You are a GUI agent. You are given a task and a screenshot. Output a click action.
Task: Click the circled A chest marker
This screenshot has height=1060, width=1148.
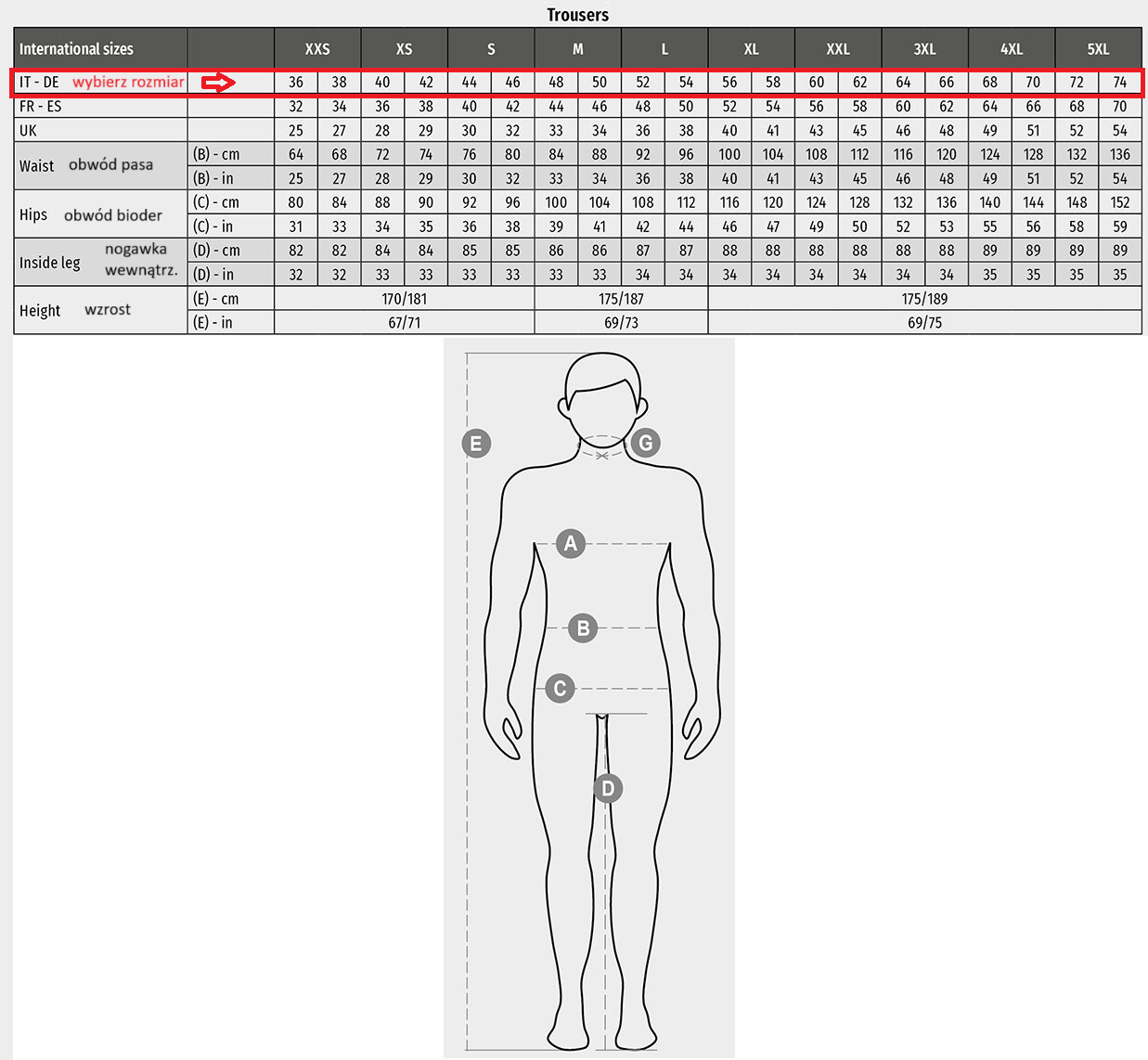coord(571,544)
